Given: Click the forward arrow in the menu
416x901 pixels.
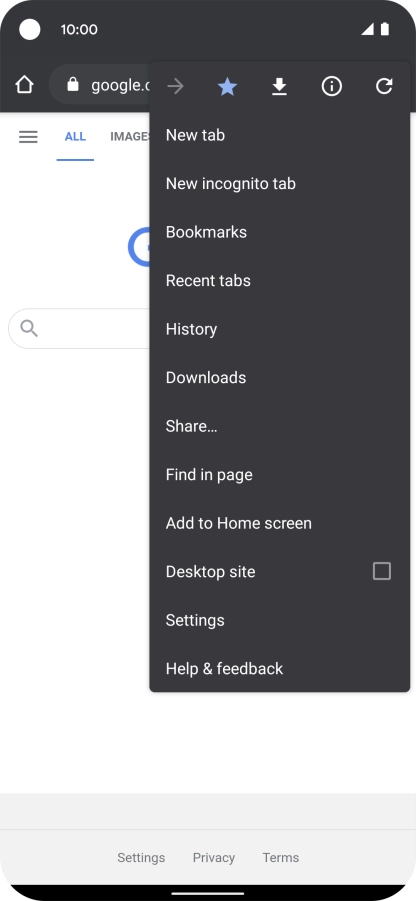Looking at the screenshot, I should click(x=175, y=86).
